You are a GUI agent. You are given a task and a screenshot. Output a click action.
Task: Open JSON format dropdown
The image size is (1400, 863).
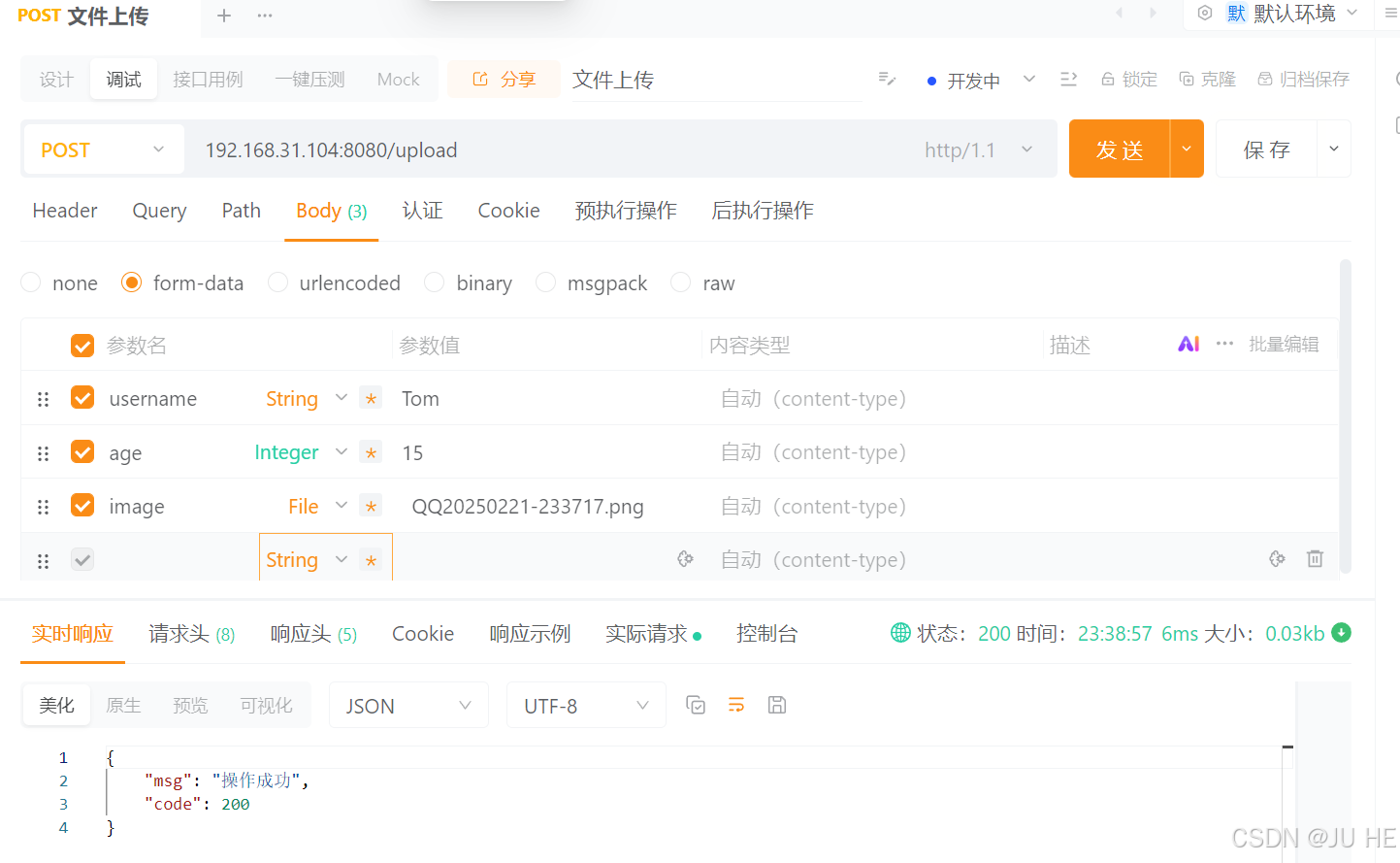tap(408, 706)
